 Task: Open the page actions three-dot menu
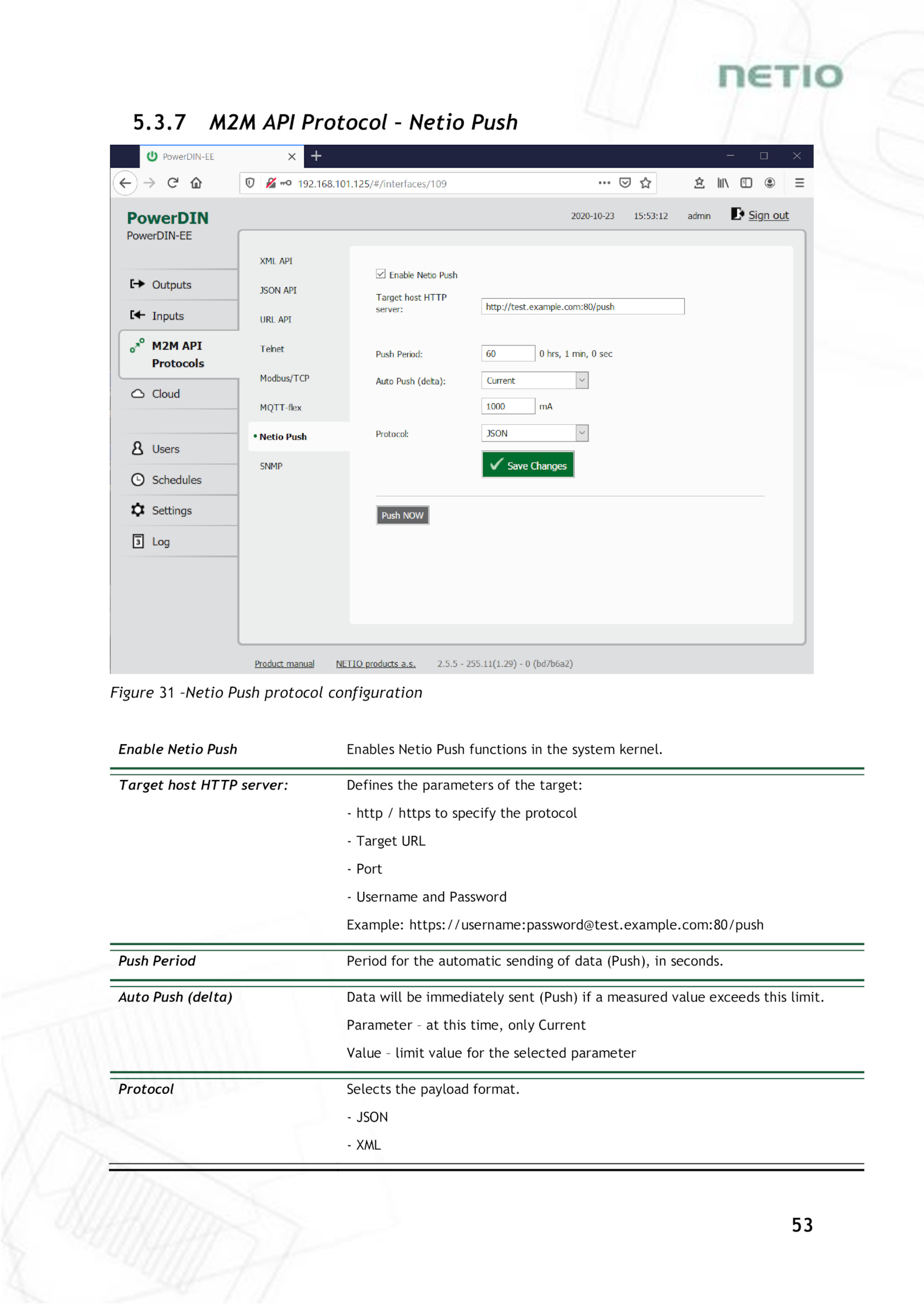[x=604, y=183]
